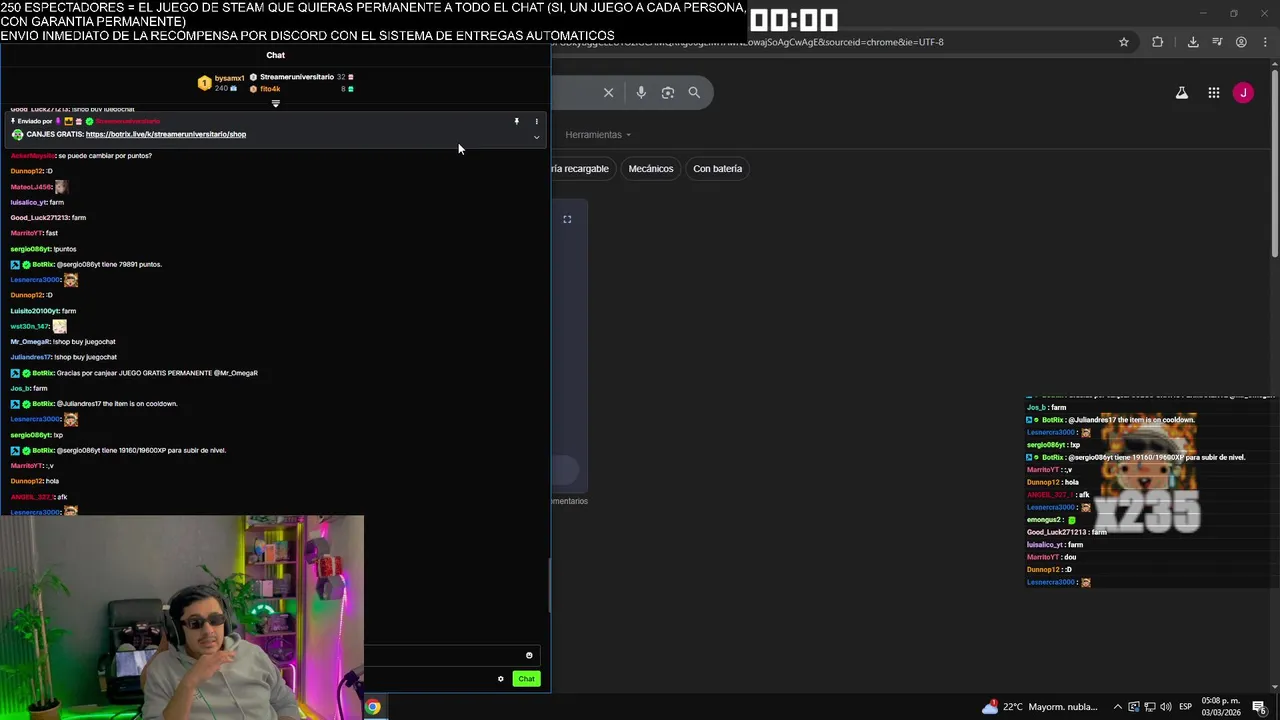Clear the Google search box with X
This screenshot has width=1280, height=720.
[608, 92]
